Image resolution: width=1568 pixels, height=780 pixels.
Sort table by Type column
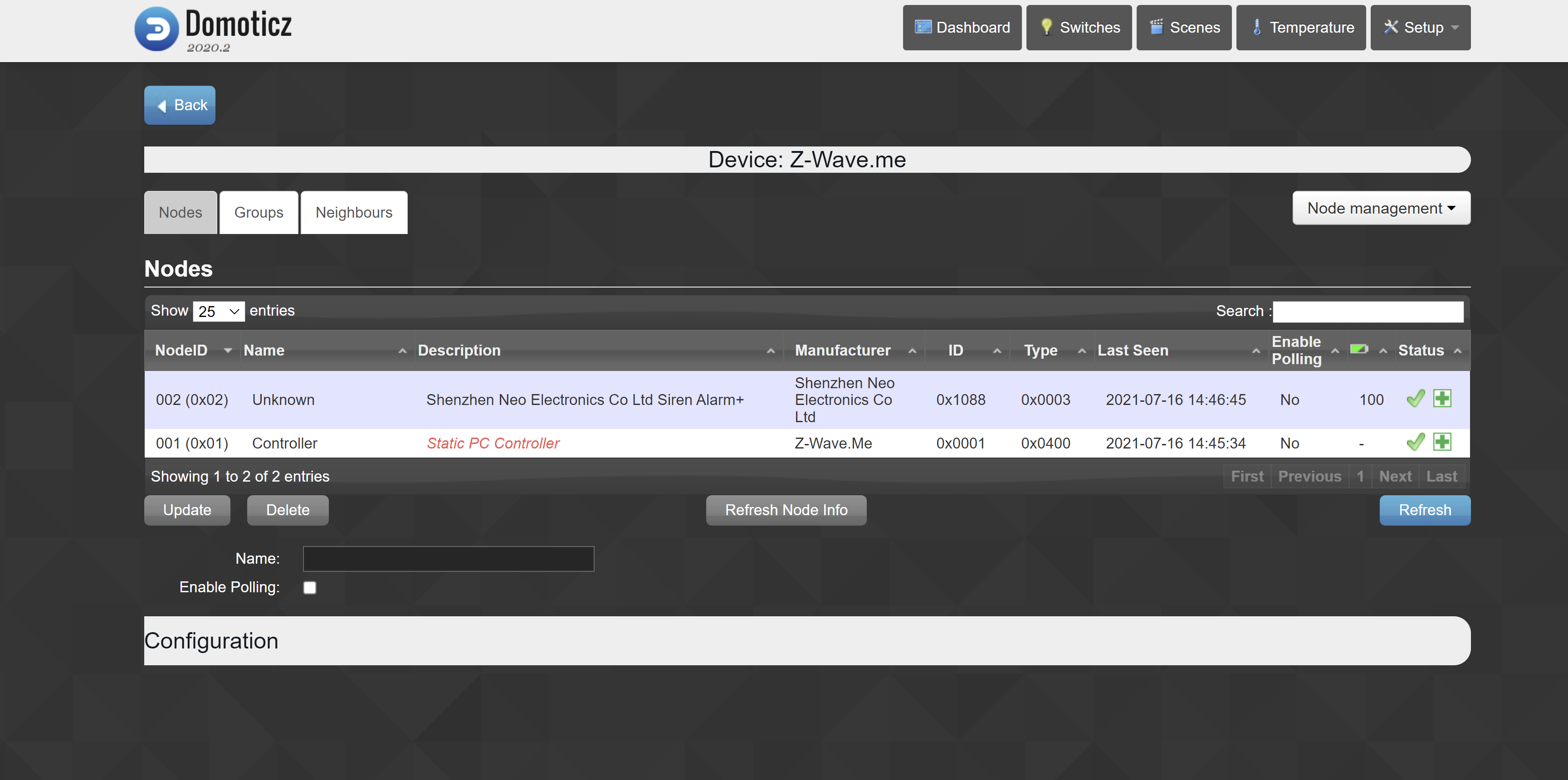click(1052, 350)
